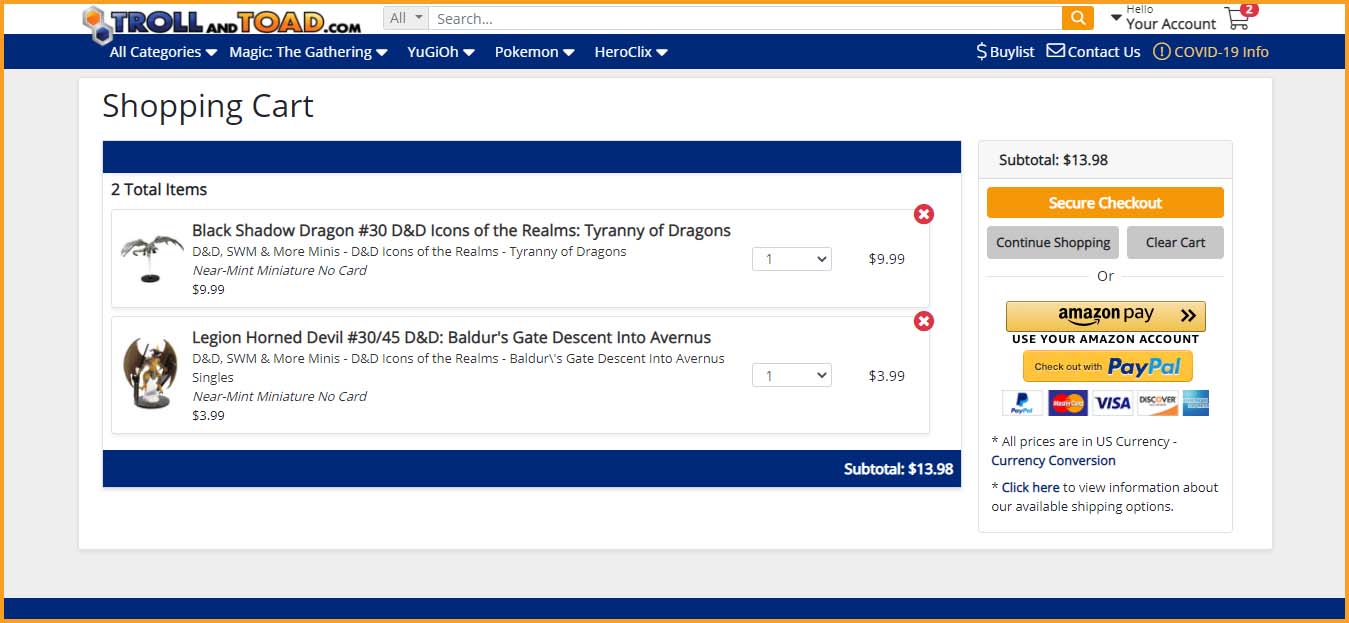Viewport: 1349px width, 623px height.
Task: Click the Black Shadow Dragon thumbnail
Action: (x=151, y=258)
